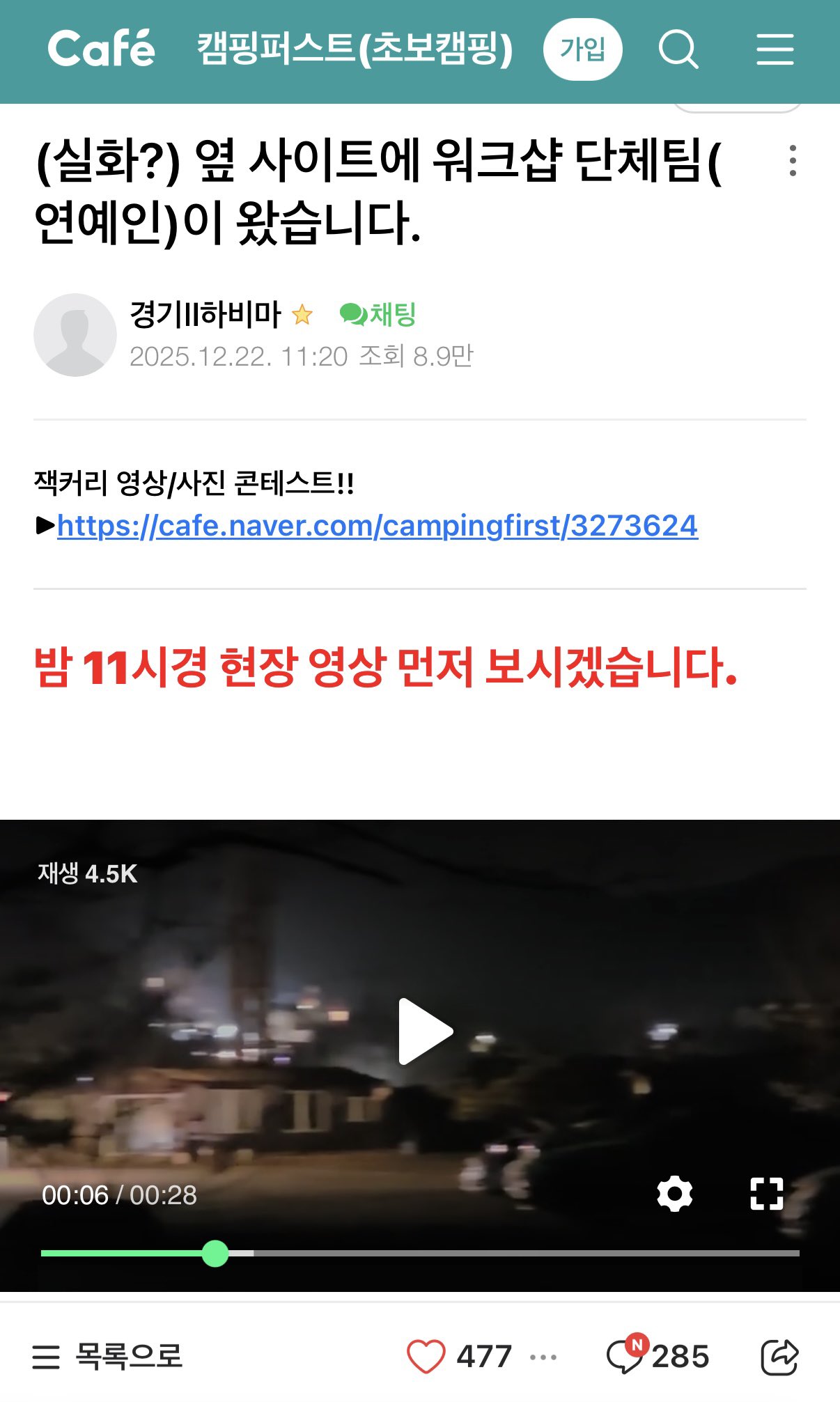The height and width of the screenshot is (1402, 840).
Task: Tap the like count 477
Action: pyautogui.click(x=484, y=1357)
